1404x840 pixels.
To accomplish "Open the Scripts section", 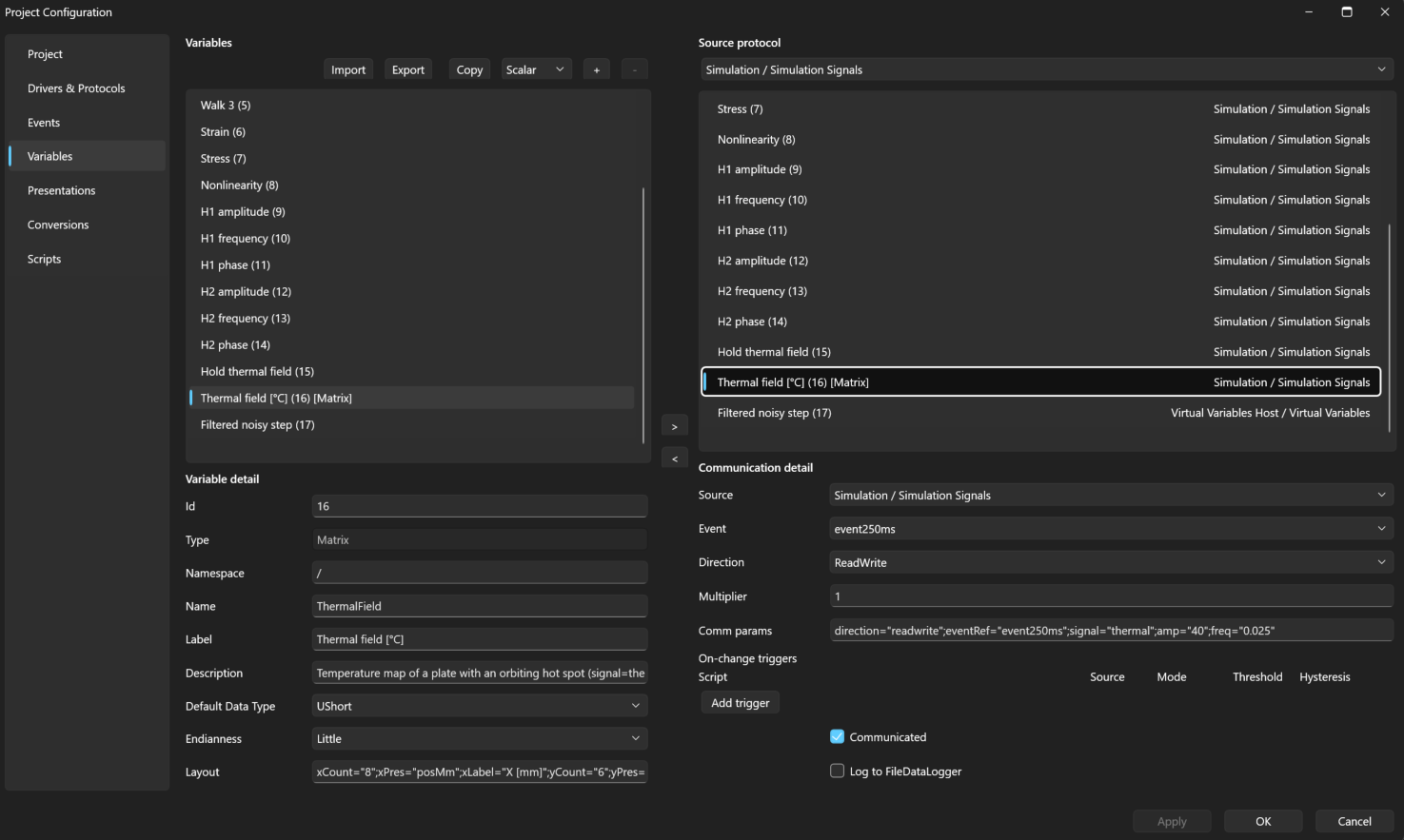I will (x=88, y=259).
